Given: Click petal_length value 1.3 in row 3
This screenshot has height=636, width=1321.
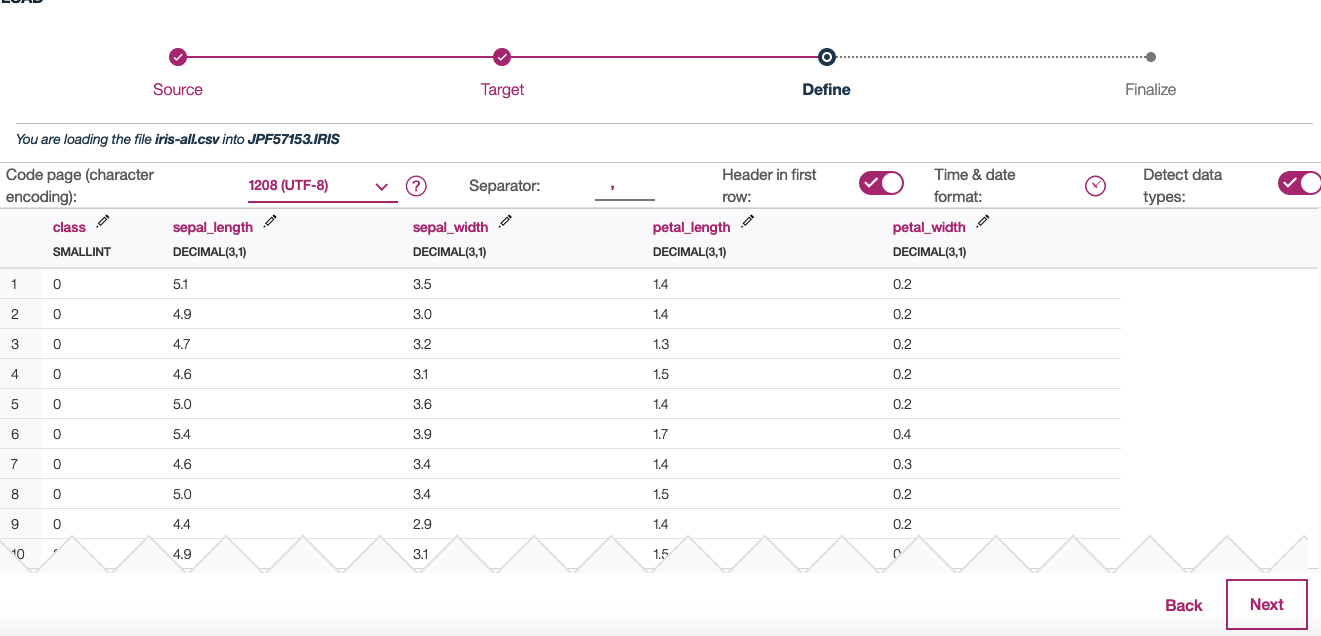Looking at the screenshot, I should click(x=660, y=344).
